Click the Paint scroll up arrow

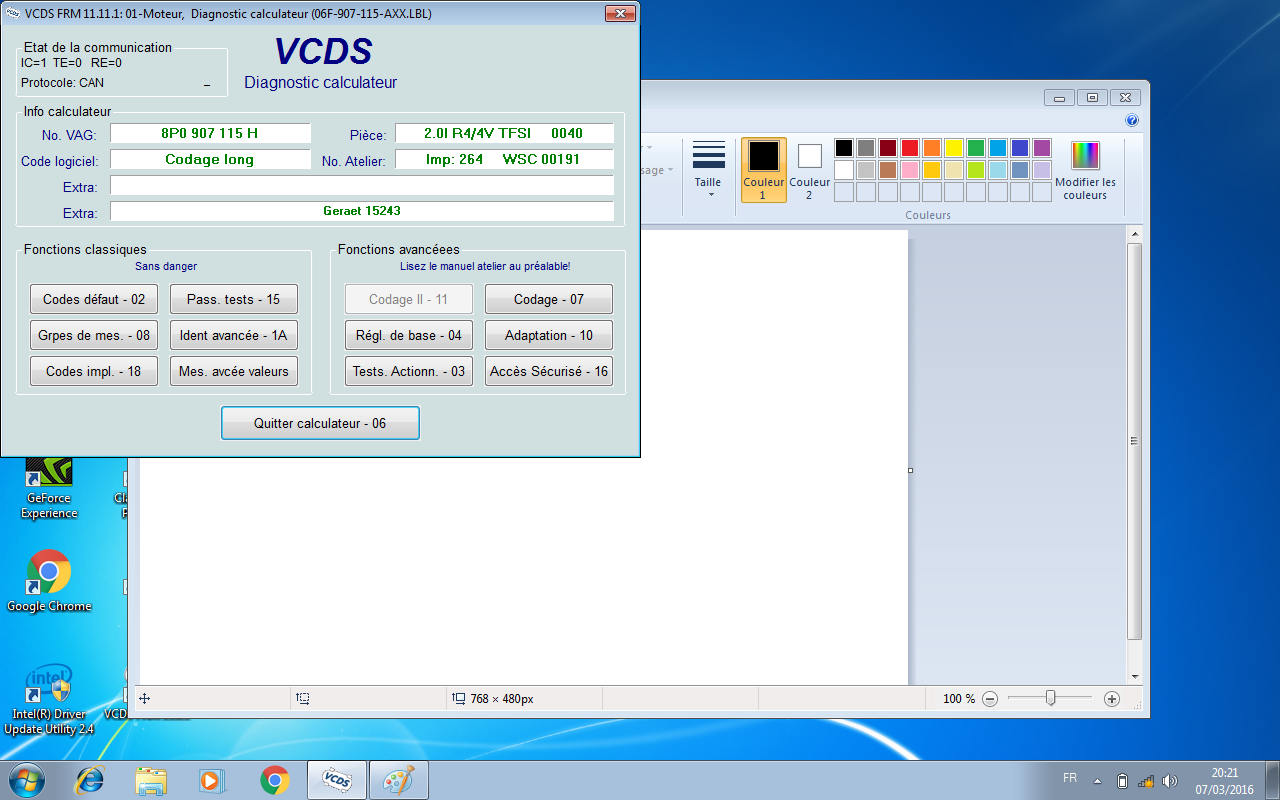coord(1134,233)
